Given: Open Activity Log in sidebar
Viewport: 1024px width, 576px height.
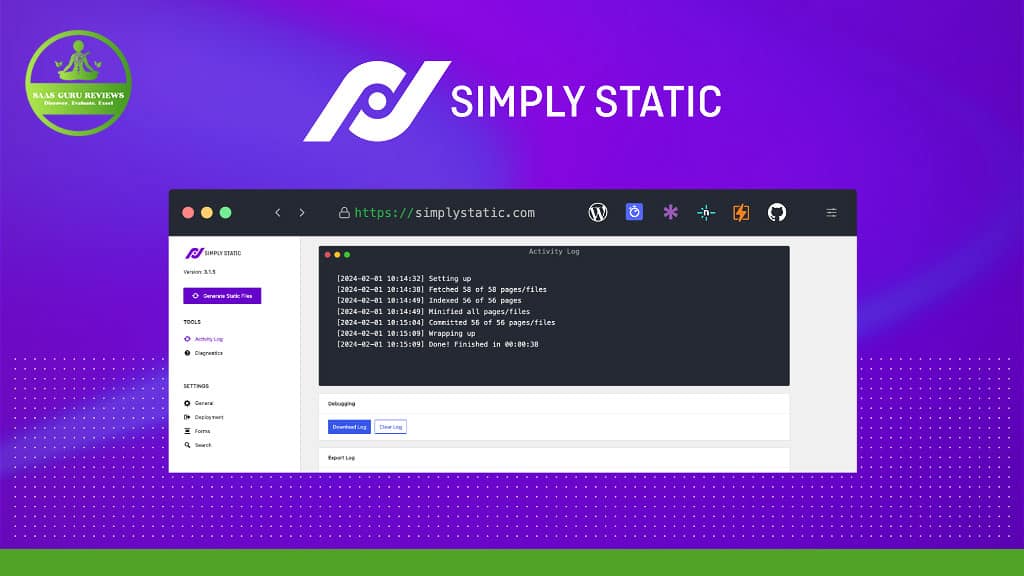Looking at the screenshot, I should (x=208, y=339).
